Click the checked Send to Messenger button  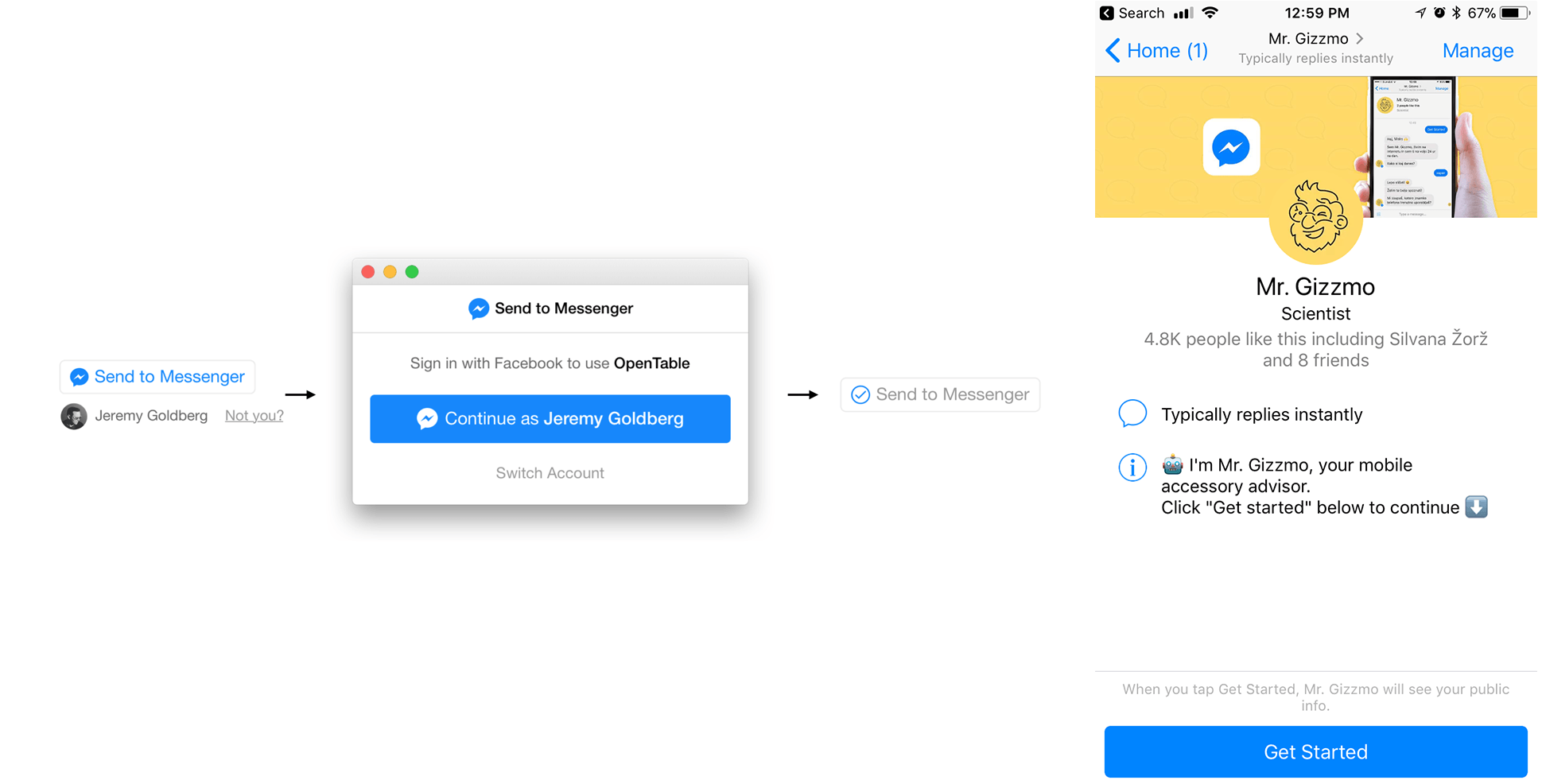tap(940, 394)
